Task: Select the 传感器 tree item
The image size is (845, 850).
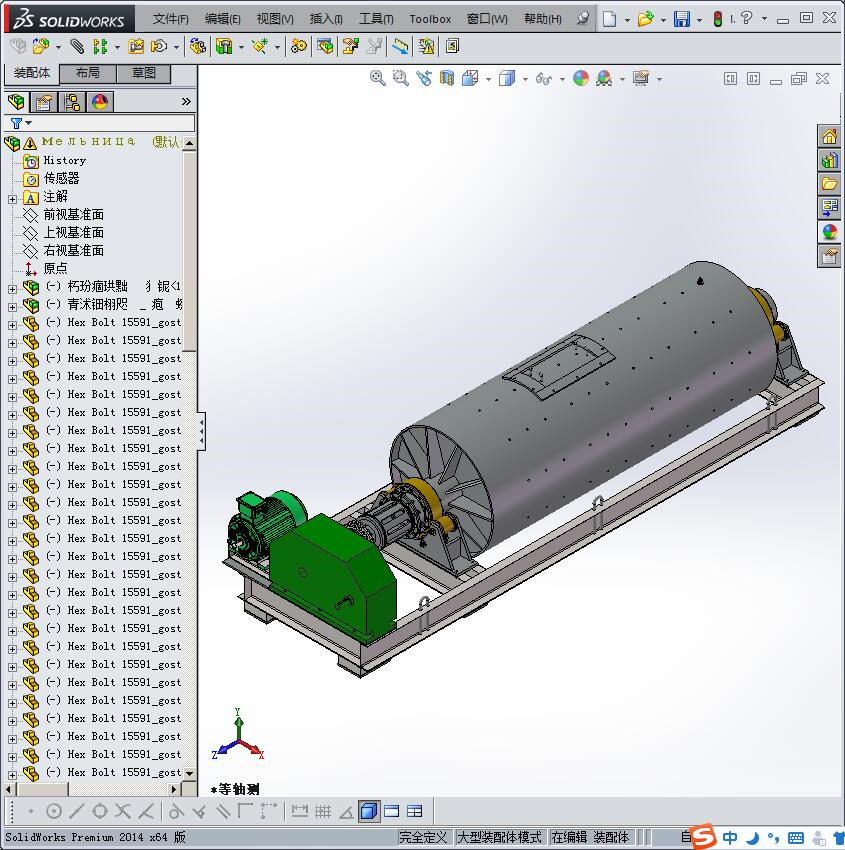Action: coord(61,178)
